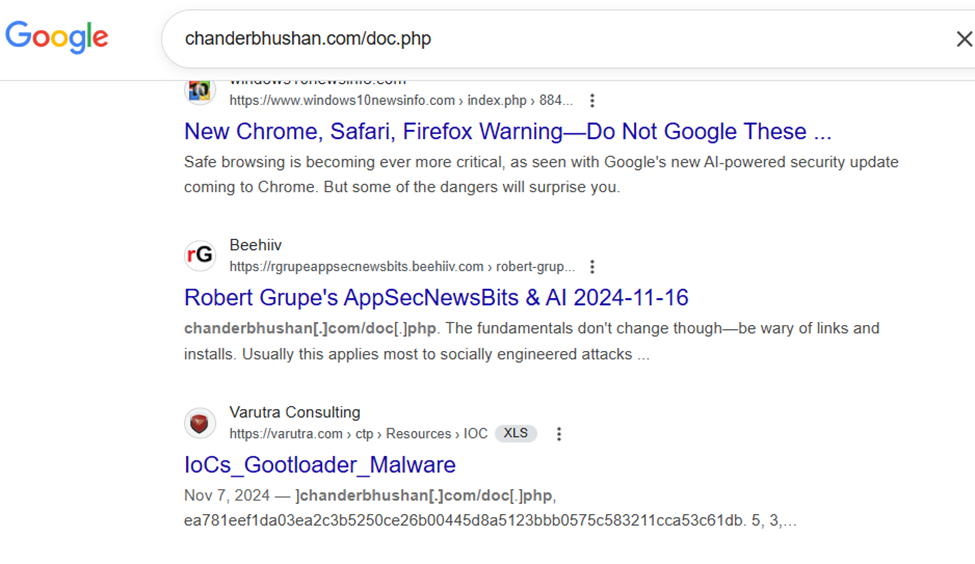Click the windows10newsinfo site favicon
The width and height of the screenshot is (975, 564).
point(200,90)
